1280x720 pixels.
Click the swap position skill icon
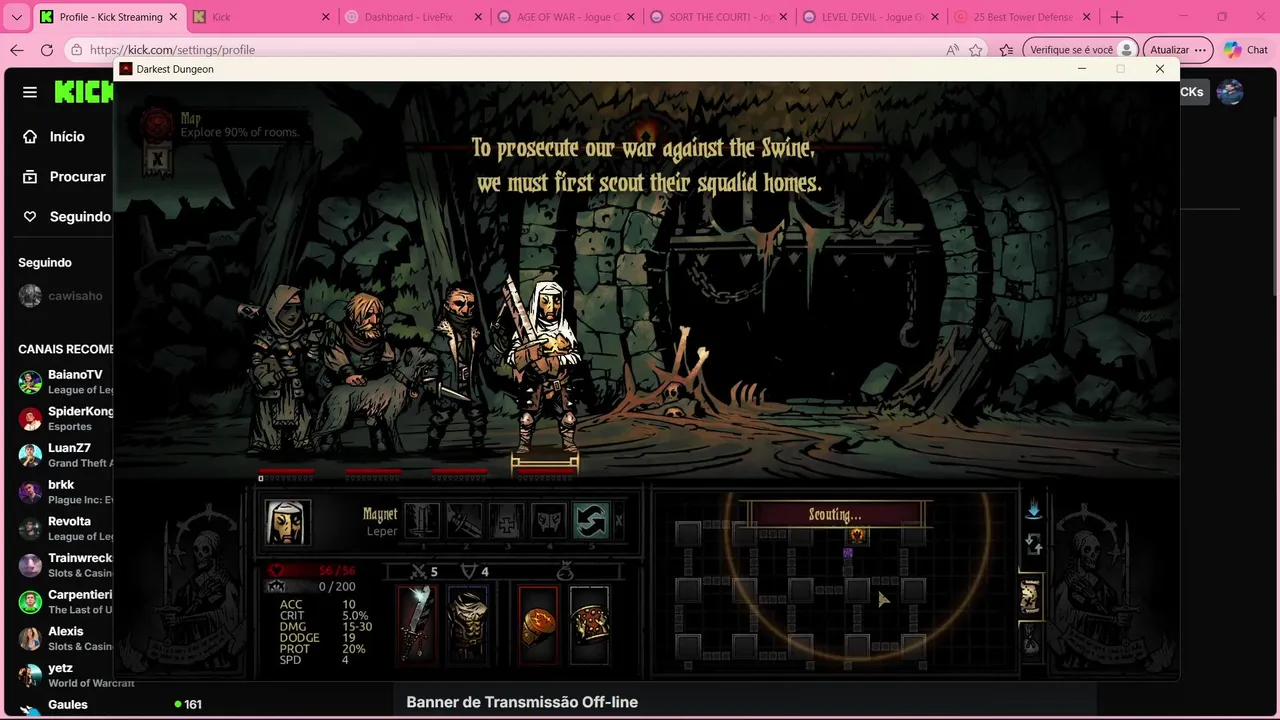[591, 521]
